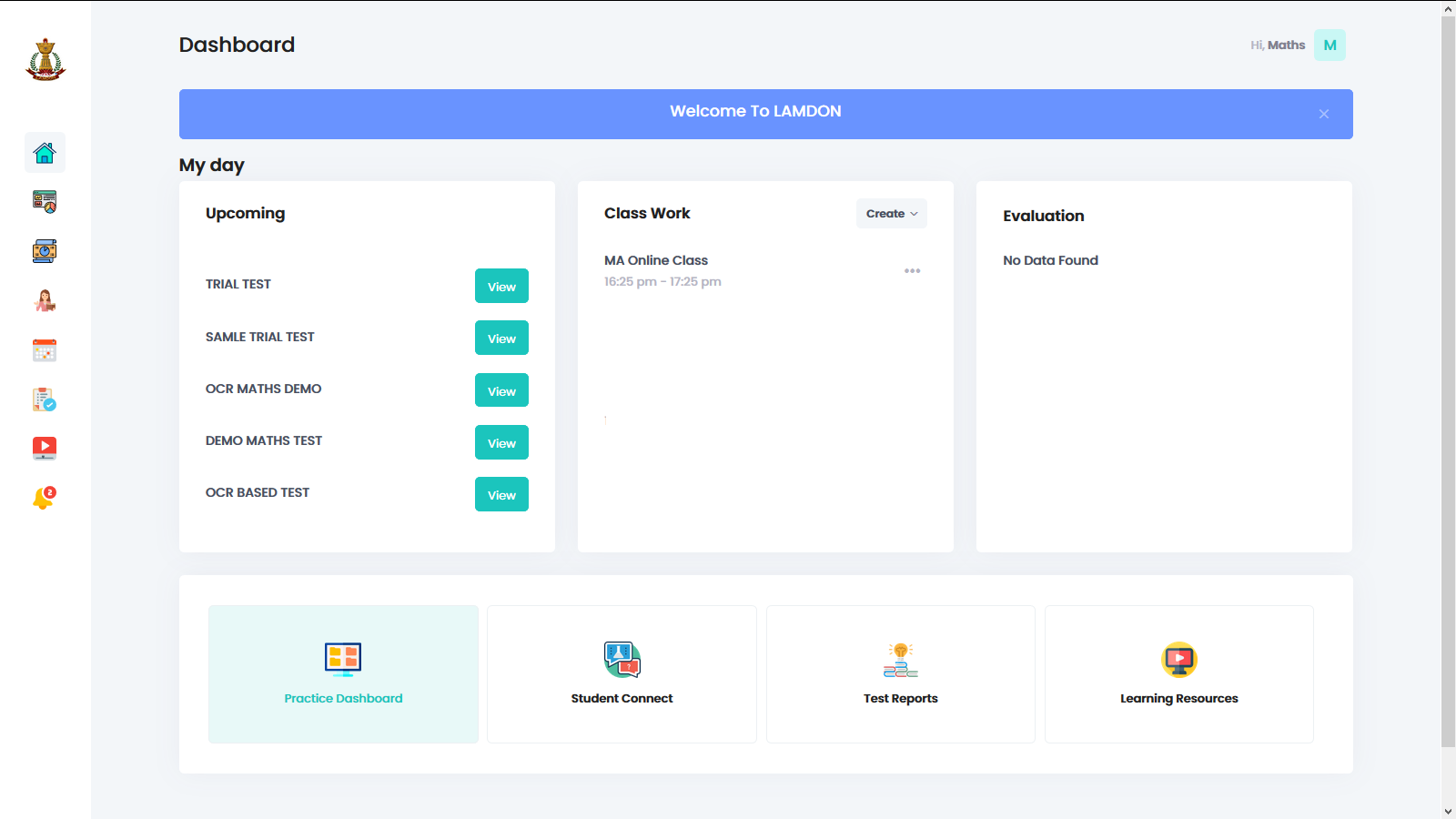Dismiss the Welcome To LAMDON banner
Screen dimensions: 1456x819
point(1324,114)
